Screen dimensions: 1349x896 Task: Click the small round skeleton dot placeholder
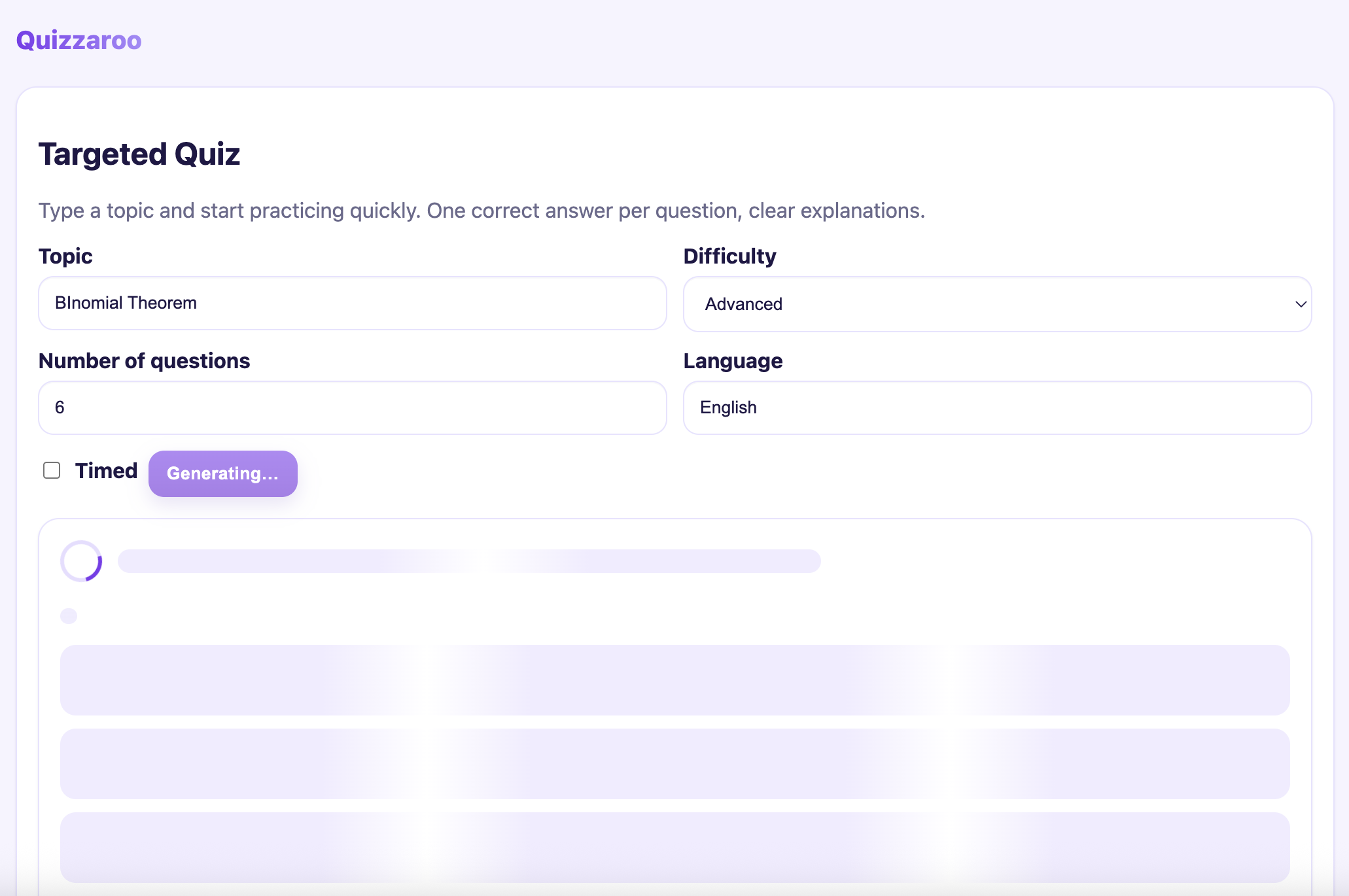[69, 616]
